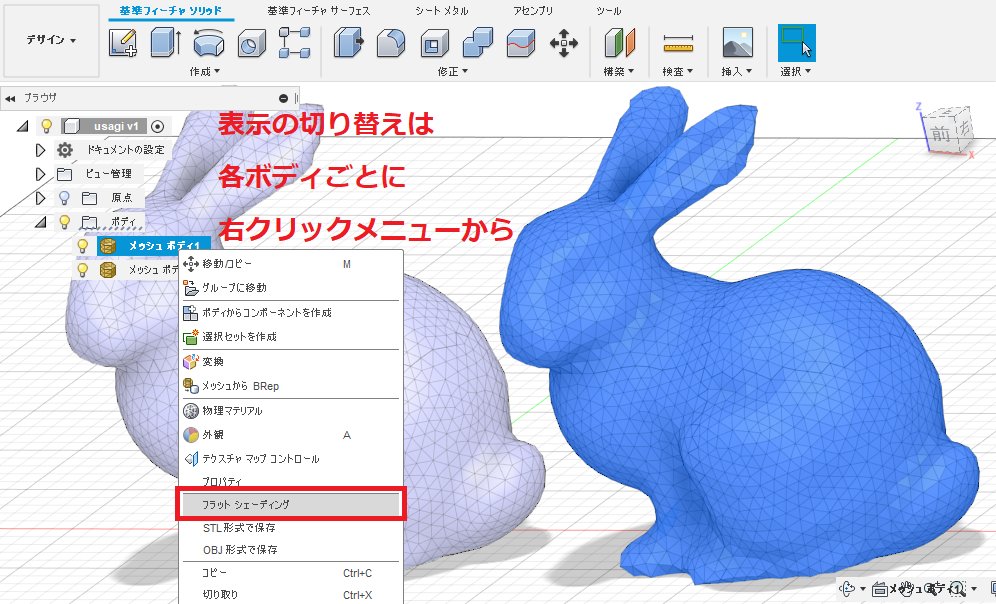Image resolution: width=996 pixels, height=604 pixels.
Task: Select the Hole tool icon
Action: pos(252,43)
